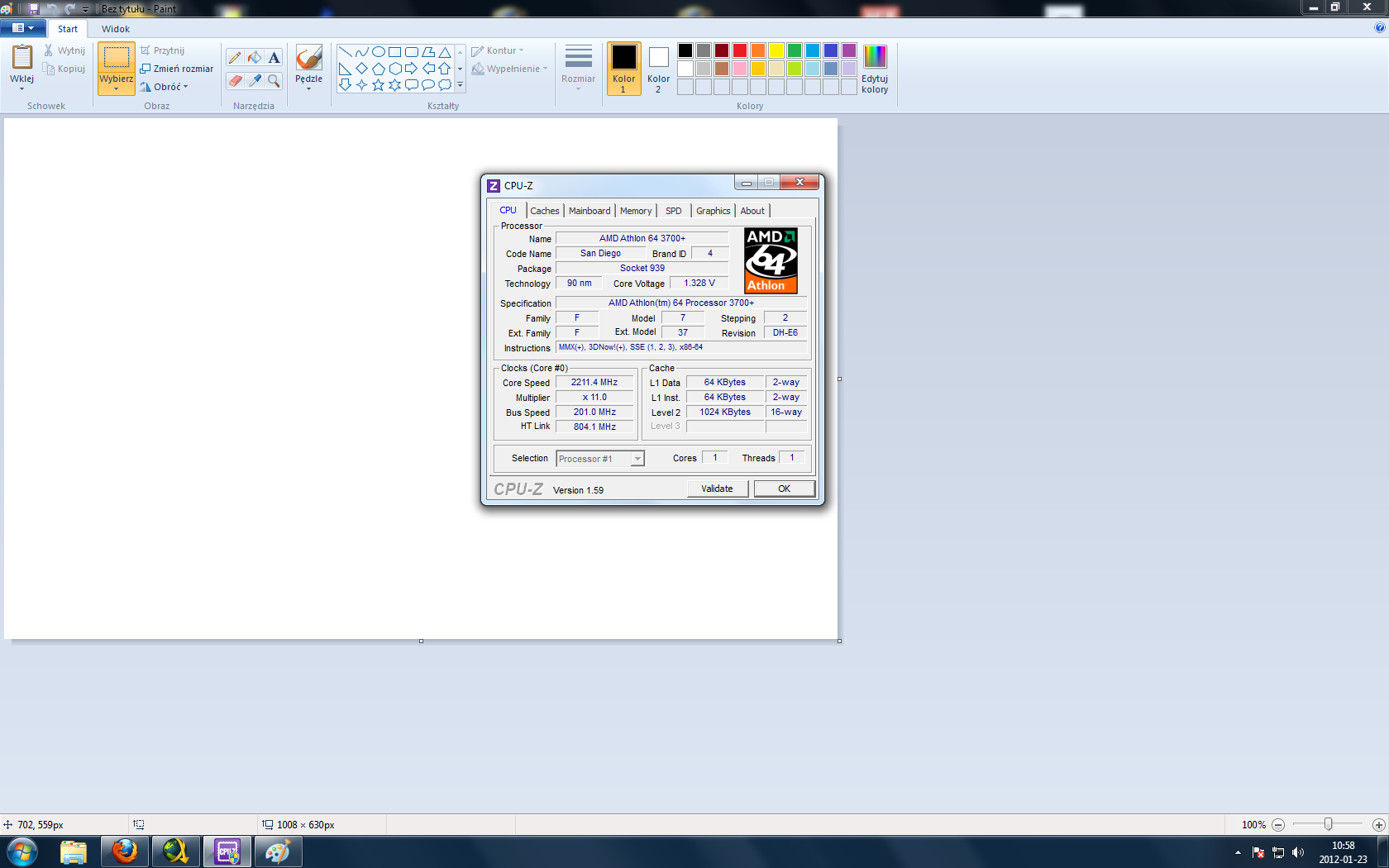Choose the red color swatch
The image size is (1389, 868).
click(740, 50)
